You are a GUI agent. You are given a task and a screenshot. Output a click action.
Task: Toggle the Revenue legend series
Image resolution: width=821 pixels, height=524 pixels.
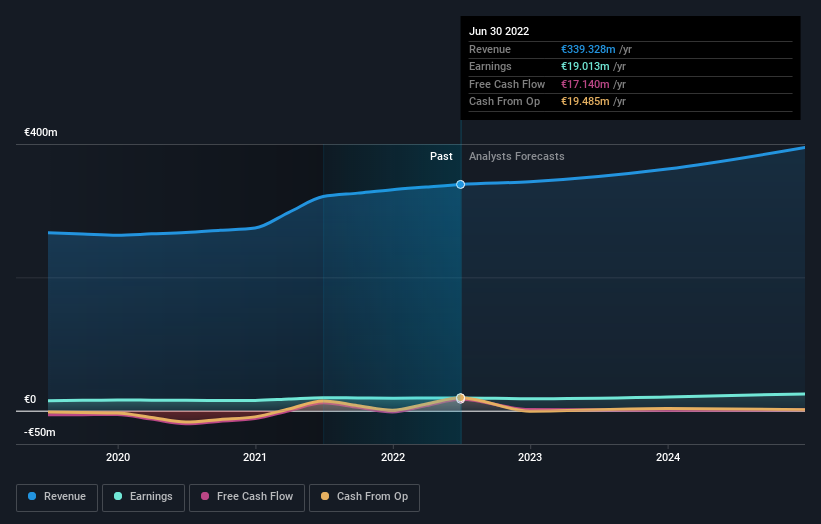coord(57,497)
